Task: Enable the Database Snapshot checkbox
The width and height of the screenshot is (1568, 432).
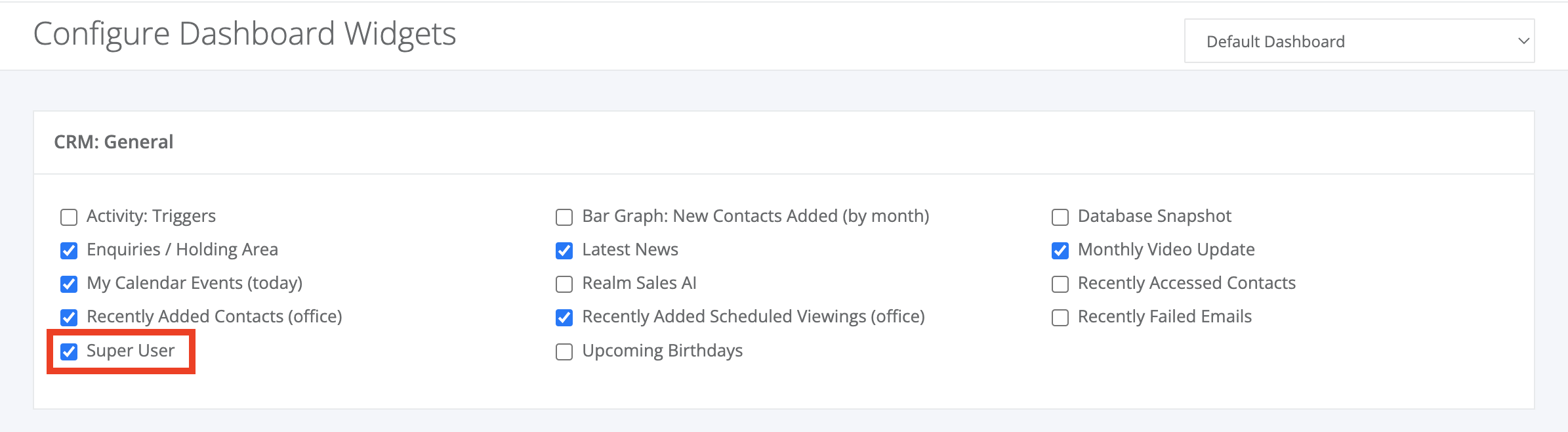Action: [x=1060, y=217]
